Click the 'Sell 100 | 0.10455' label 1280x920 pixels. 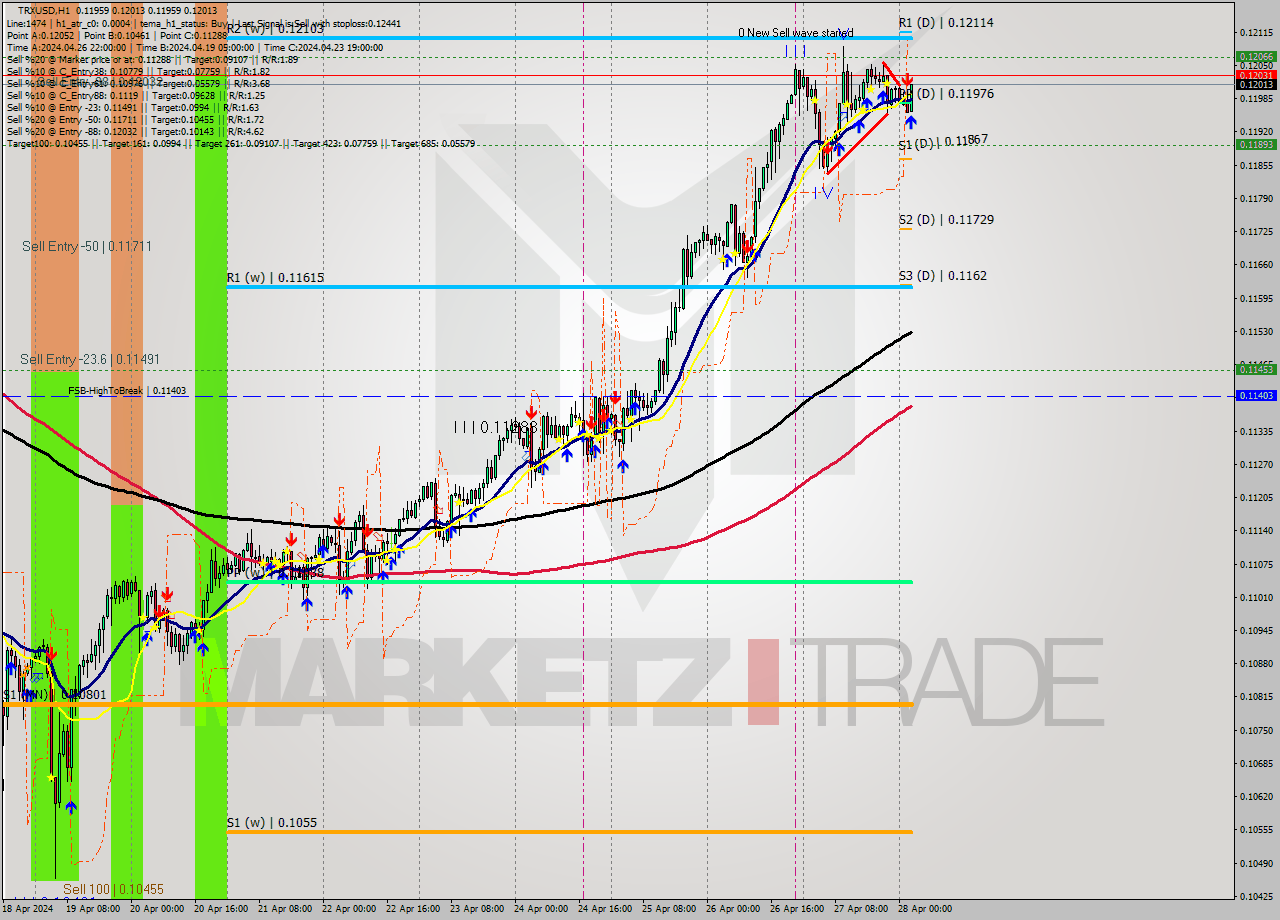(x=113, y=889)
